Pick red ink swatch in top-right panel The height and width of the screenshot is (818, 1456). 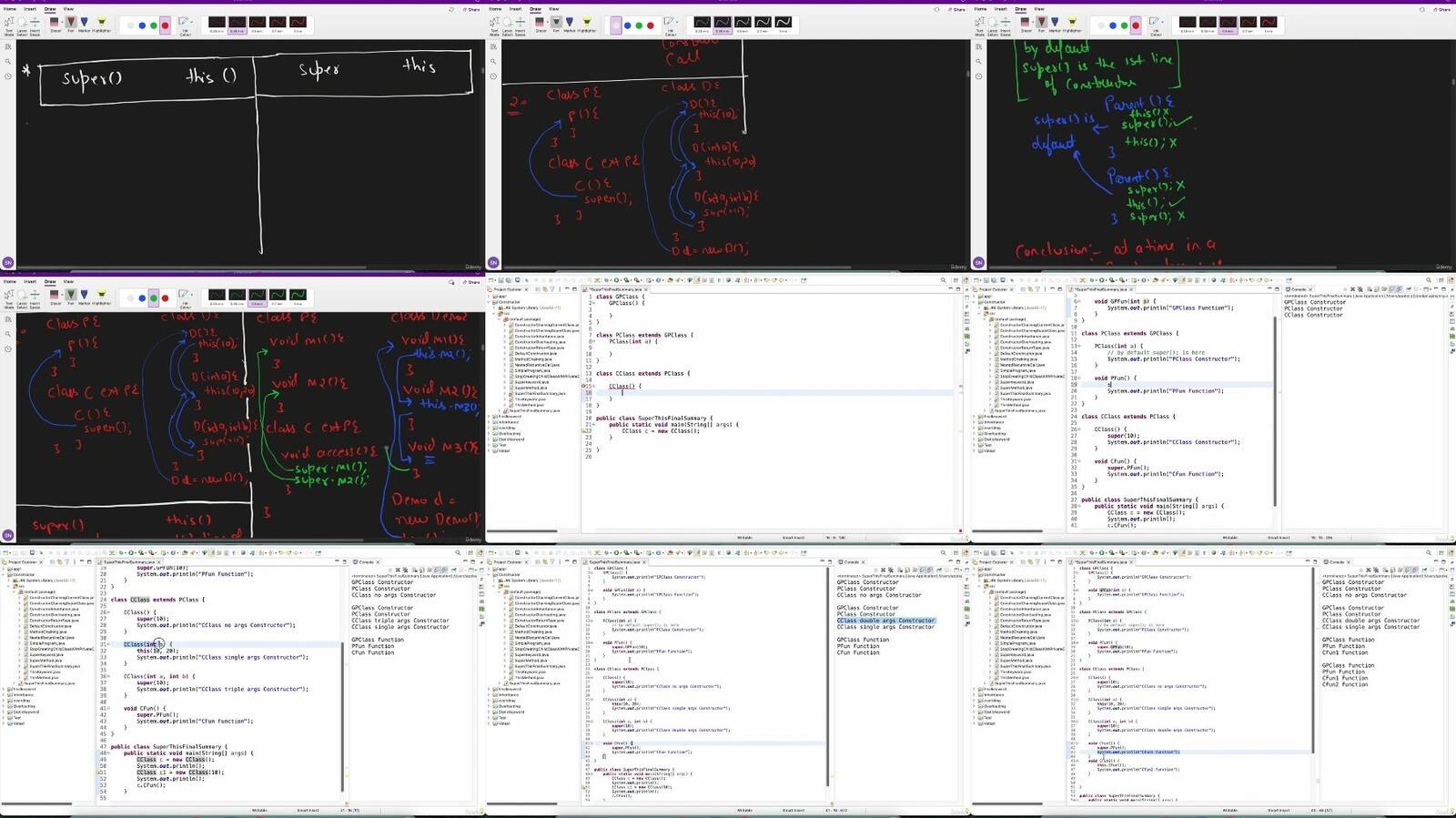point(1135,25)
